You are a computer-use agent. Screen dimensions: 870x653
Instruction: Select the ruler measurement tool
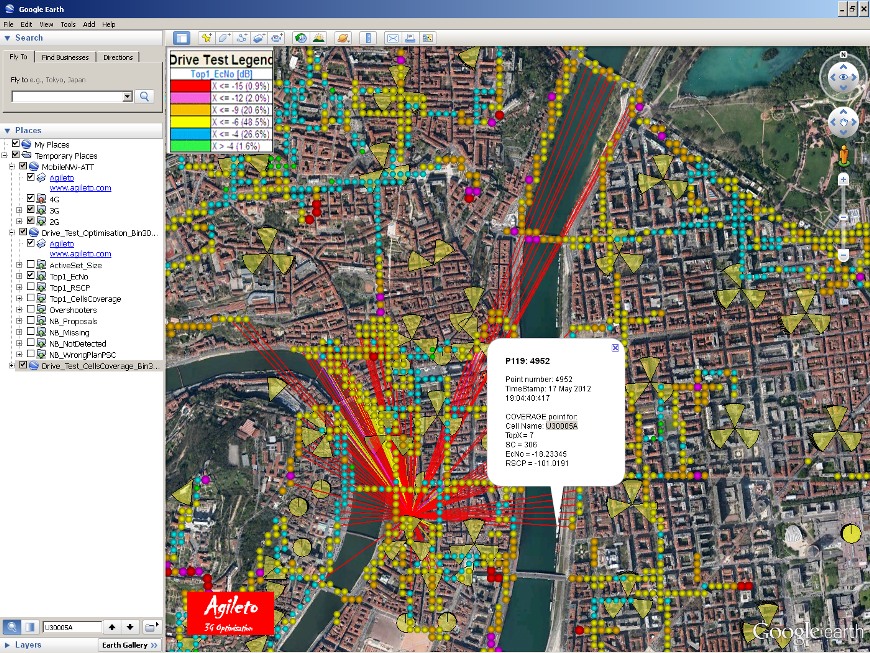coord(367,38)
